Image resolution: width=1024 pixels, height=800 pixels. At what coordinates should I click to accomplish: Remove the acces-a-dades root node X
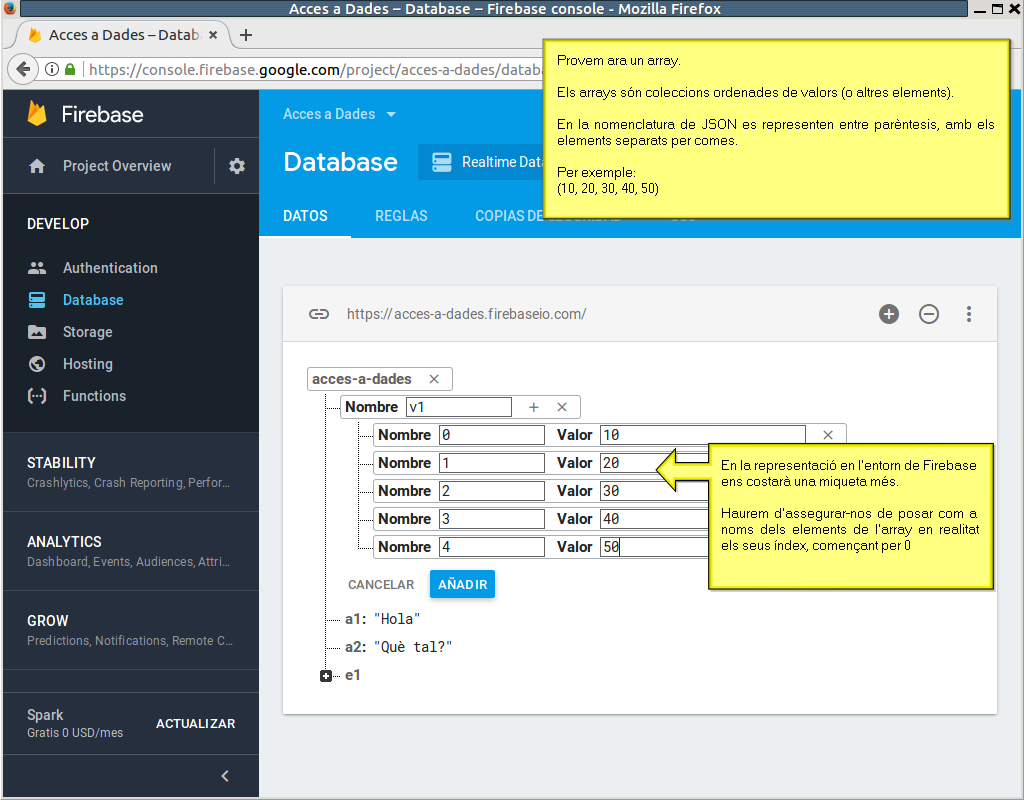434,379
